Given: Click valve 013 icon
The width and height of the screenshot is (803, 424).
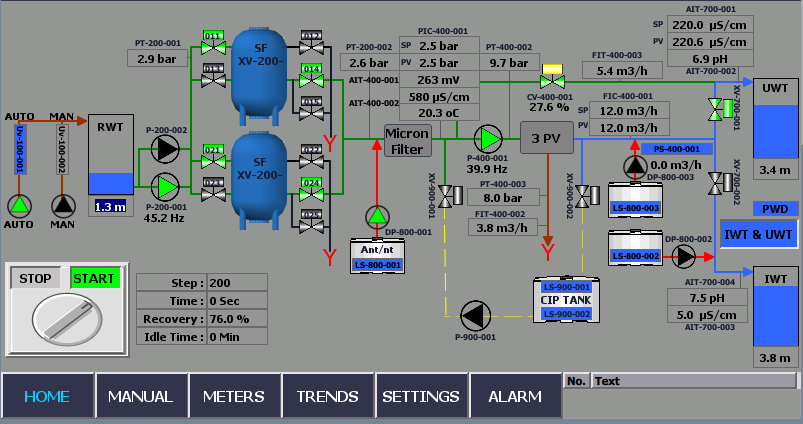Looking at the screenshot, I should (213, 76).
